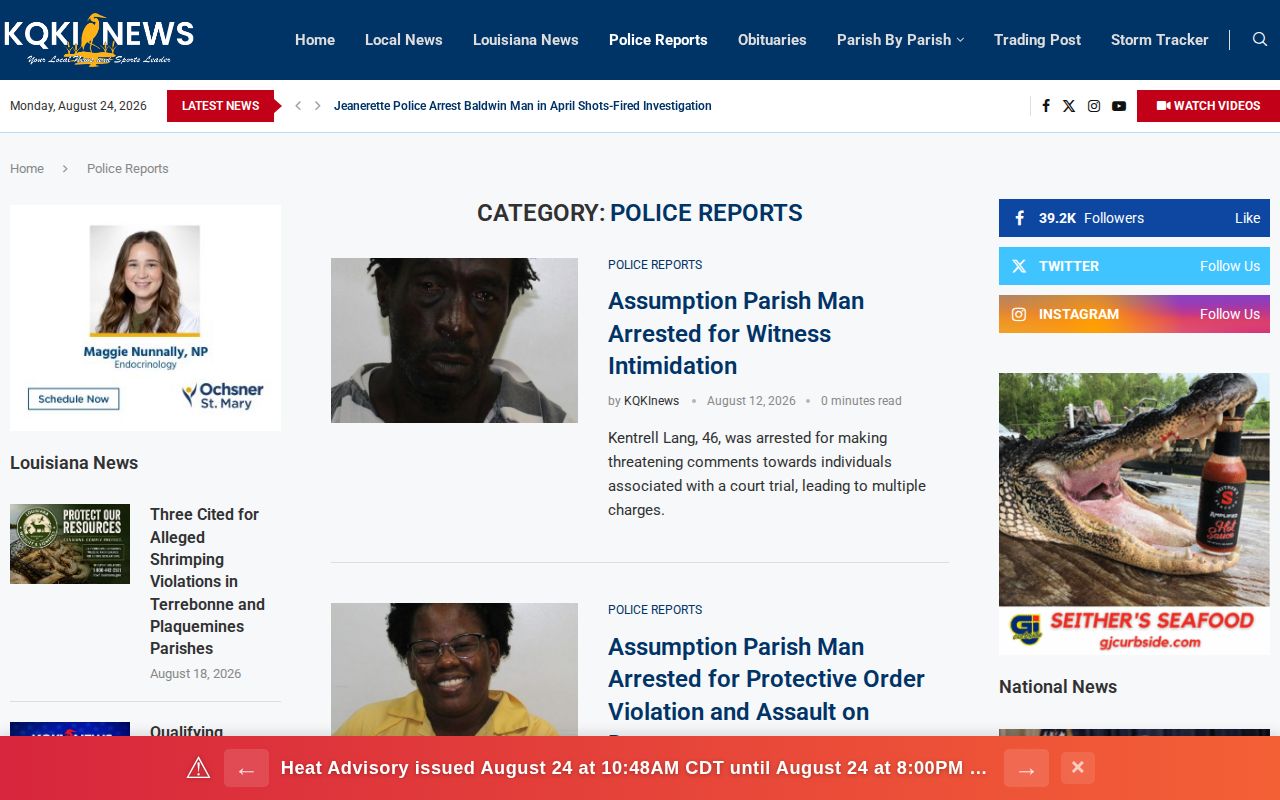This screenshot has height=800, width=1280.
Task: Open the Seither's Seafood alligator ad
Action: (1134, 514)
